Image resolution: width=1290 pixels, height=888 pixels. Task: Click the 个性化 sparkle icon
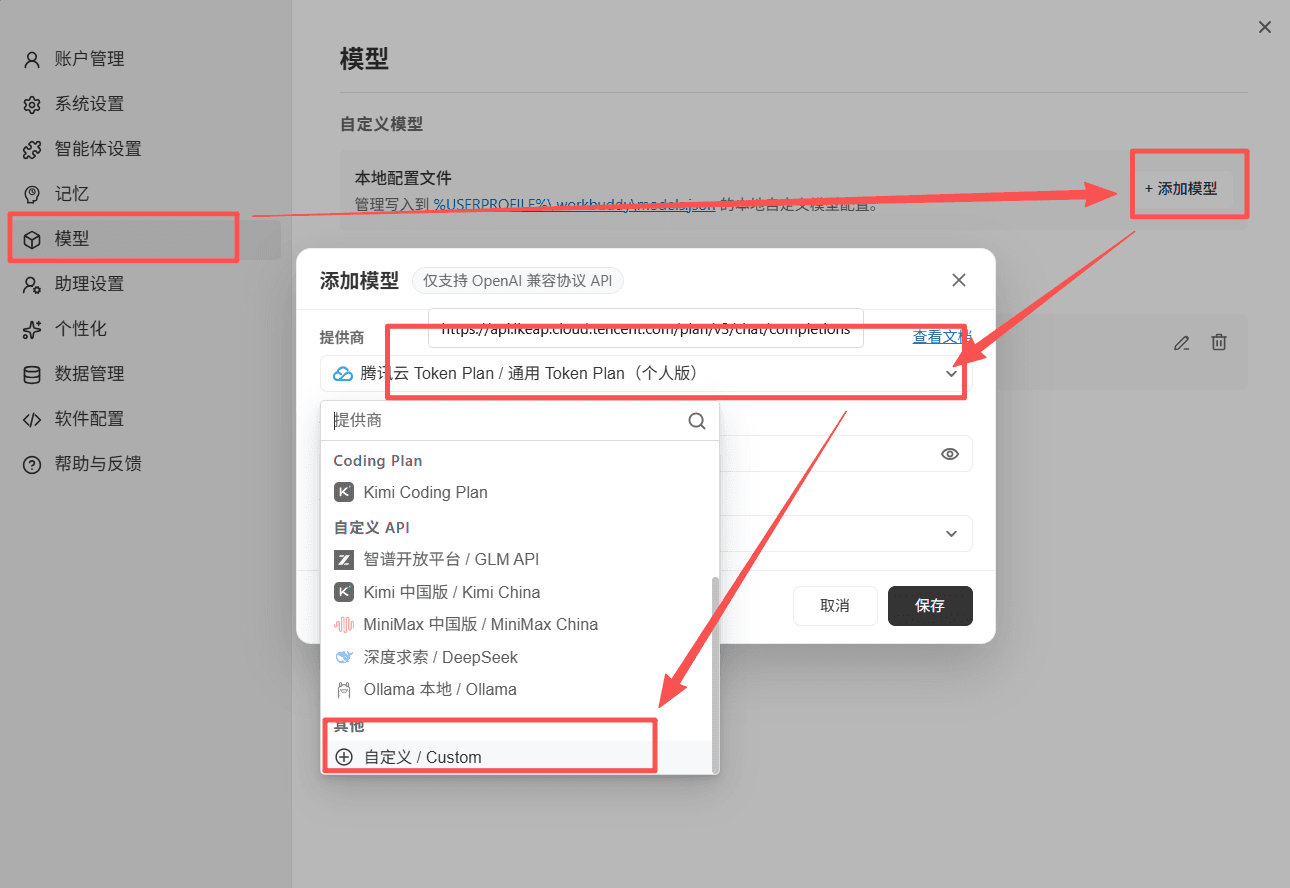pos(32,329)
